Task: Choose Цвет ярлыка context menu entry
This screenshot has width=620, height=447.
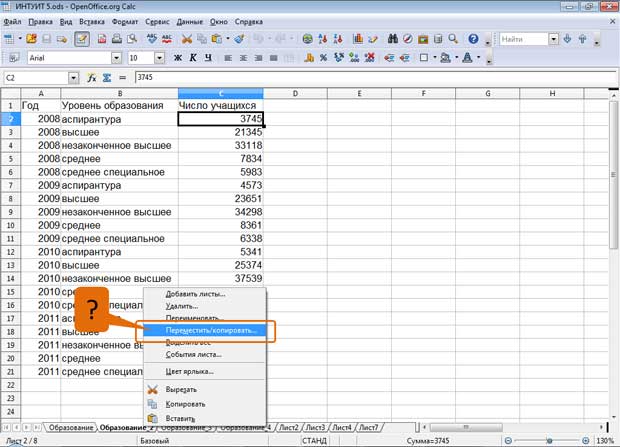Action: (x=204, y=371)
